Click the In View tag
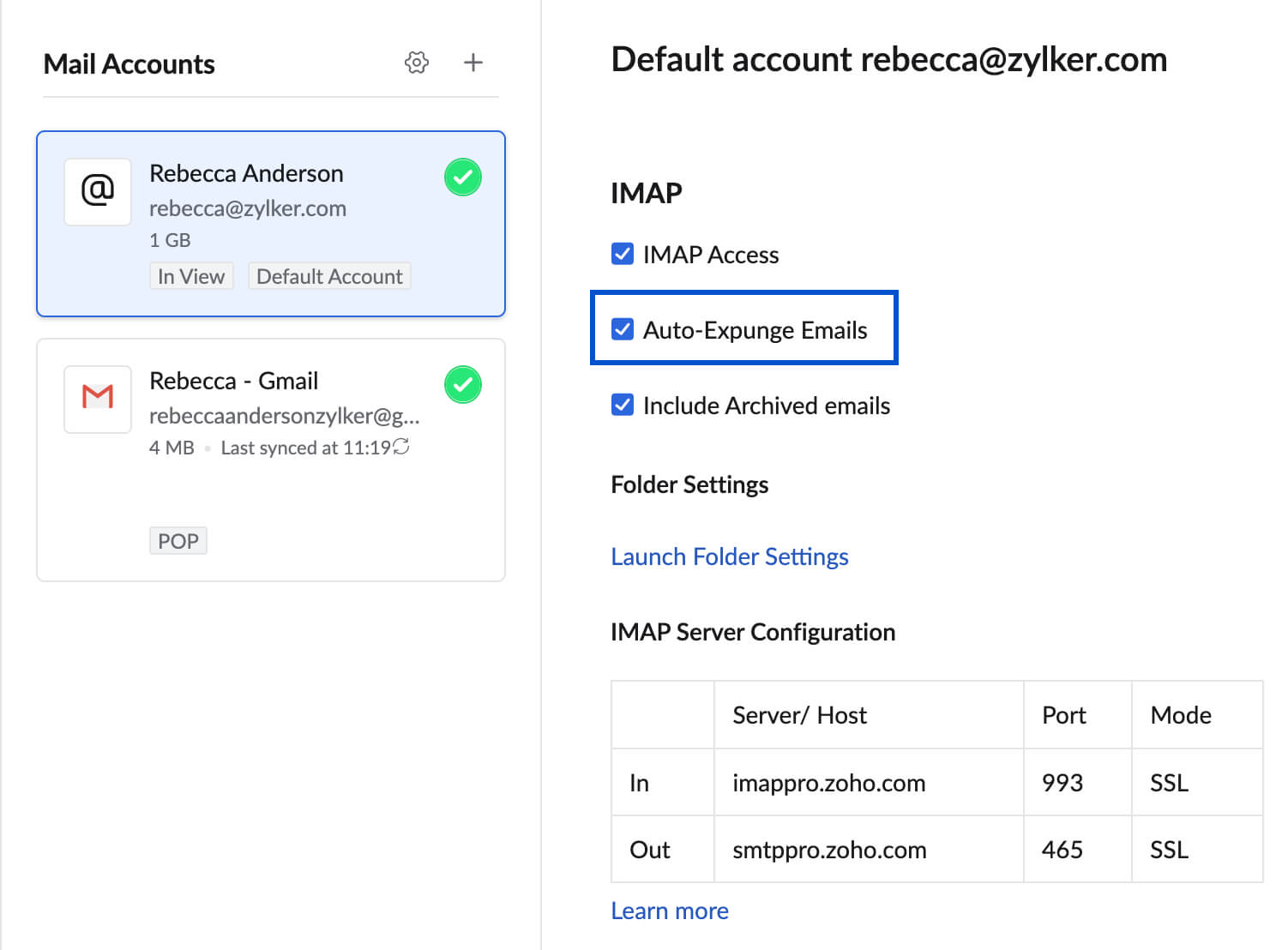 [191, 276]
